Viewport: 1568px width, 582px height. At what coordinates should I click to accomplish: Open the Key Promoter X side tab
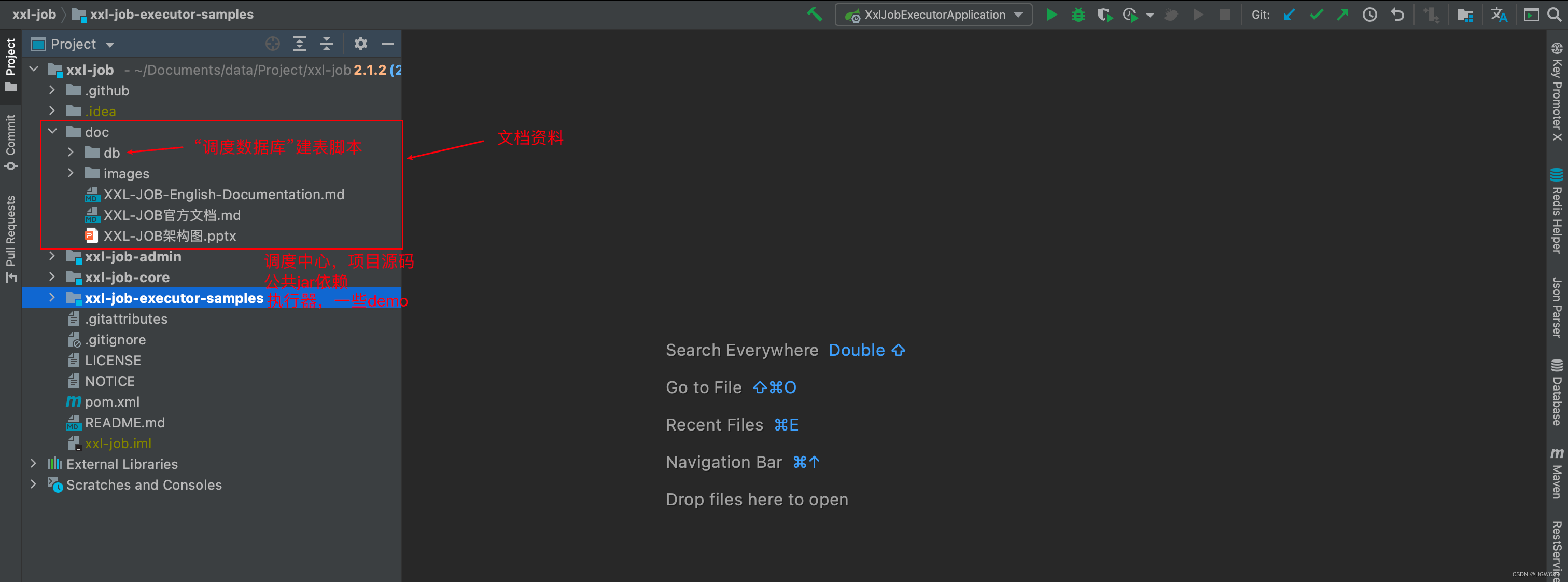tap(1557, 92)
